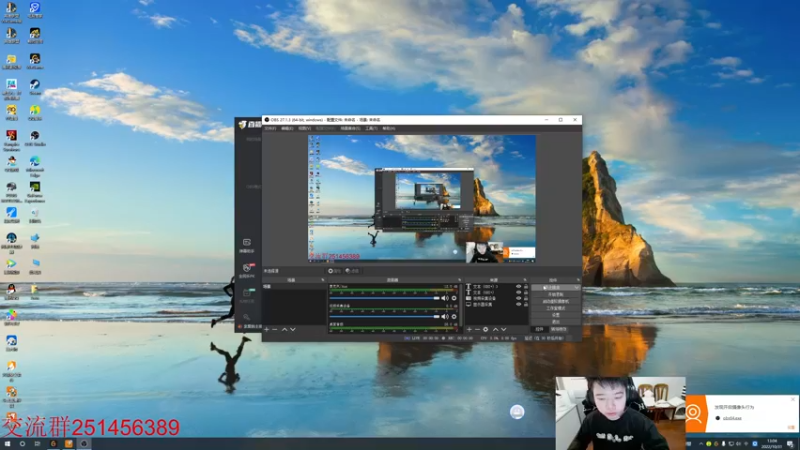
Task: Click shield icon with red badge in sidebar
Action: click(247, 268)
